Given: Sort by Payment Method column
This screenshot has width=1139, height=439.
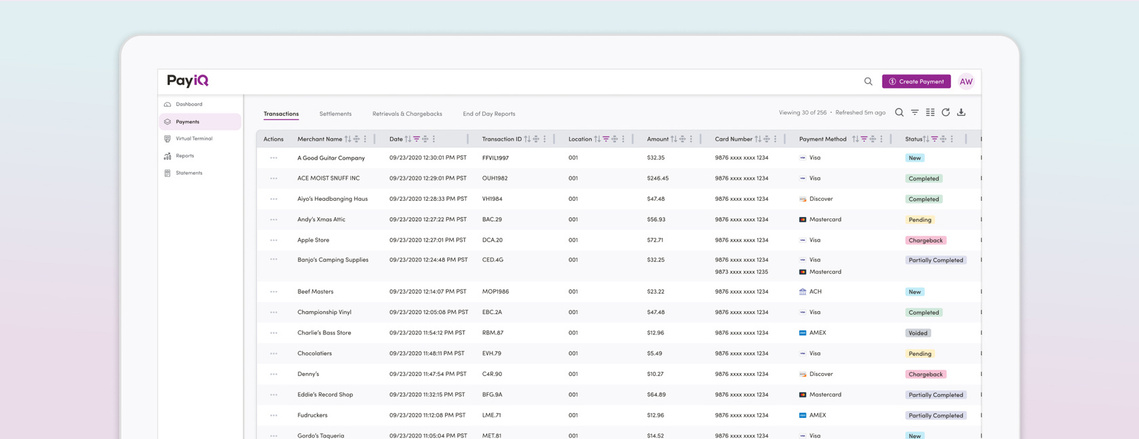Looking at the screenshot, I should pyautogui.click(x=856, y=139).
